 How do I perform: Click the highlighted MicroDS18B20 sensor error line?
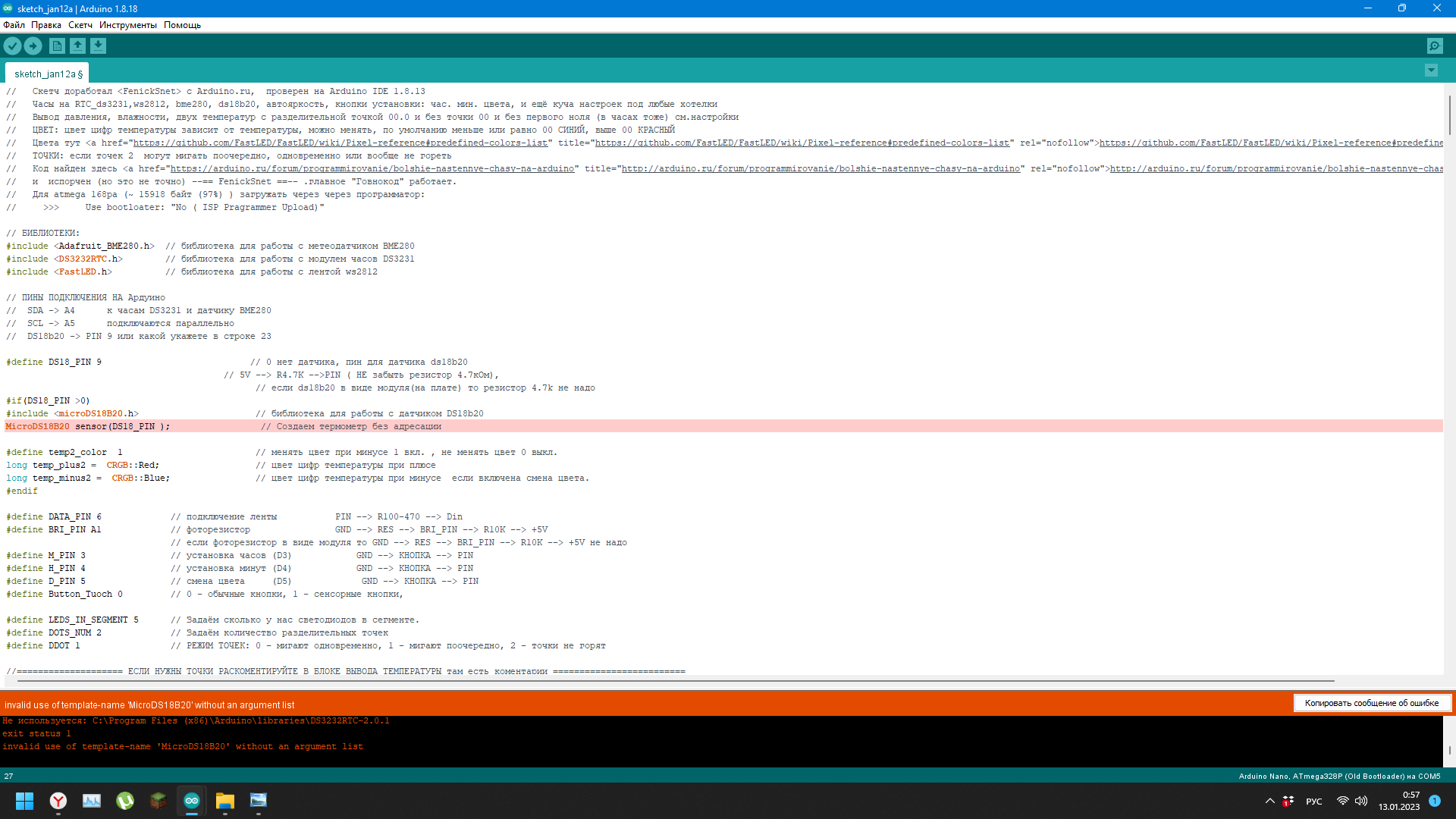click(x=303, y=426)
